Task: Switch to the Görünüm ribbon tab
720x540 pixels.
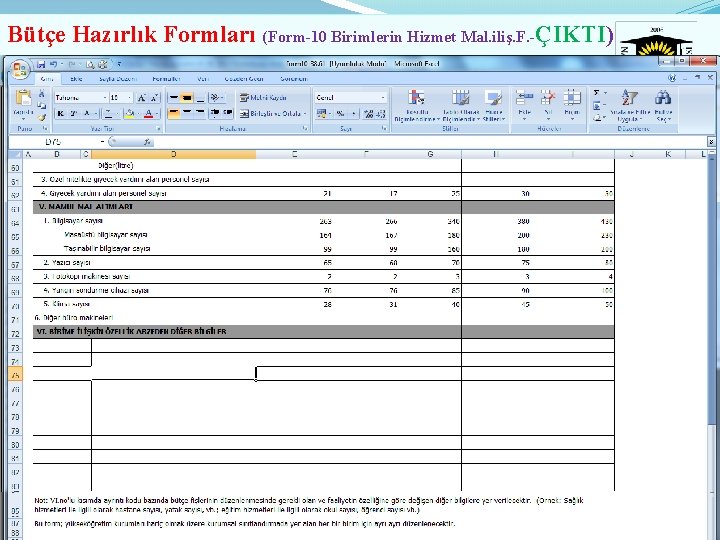Action: tap(293, 79)
